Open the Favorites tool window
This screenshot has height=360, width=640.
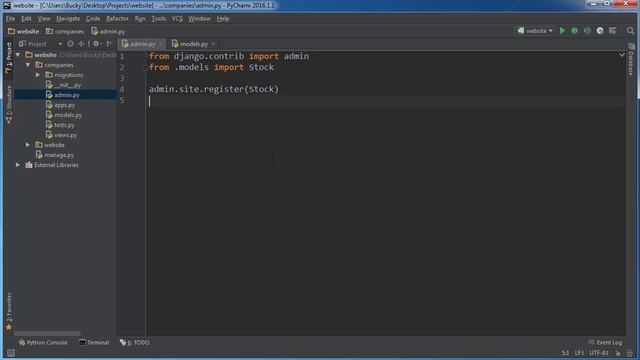[x=9, y=311]
